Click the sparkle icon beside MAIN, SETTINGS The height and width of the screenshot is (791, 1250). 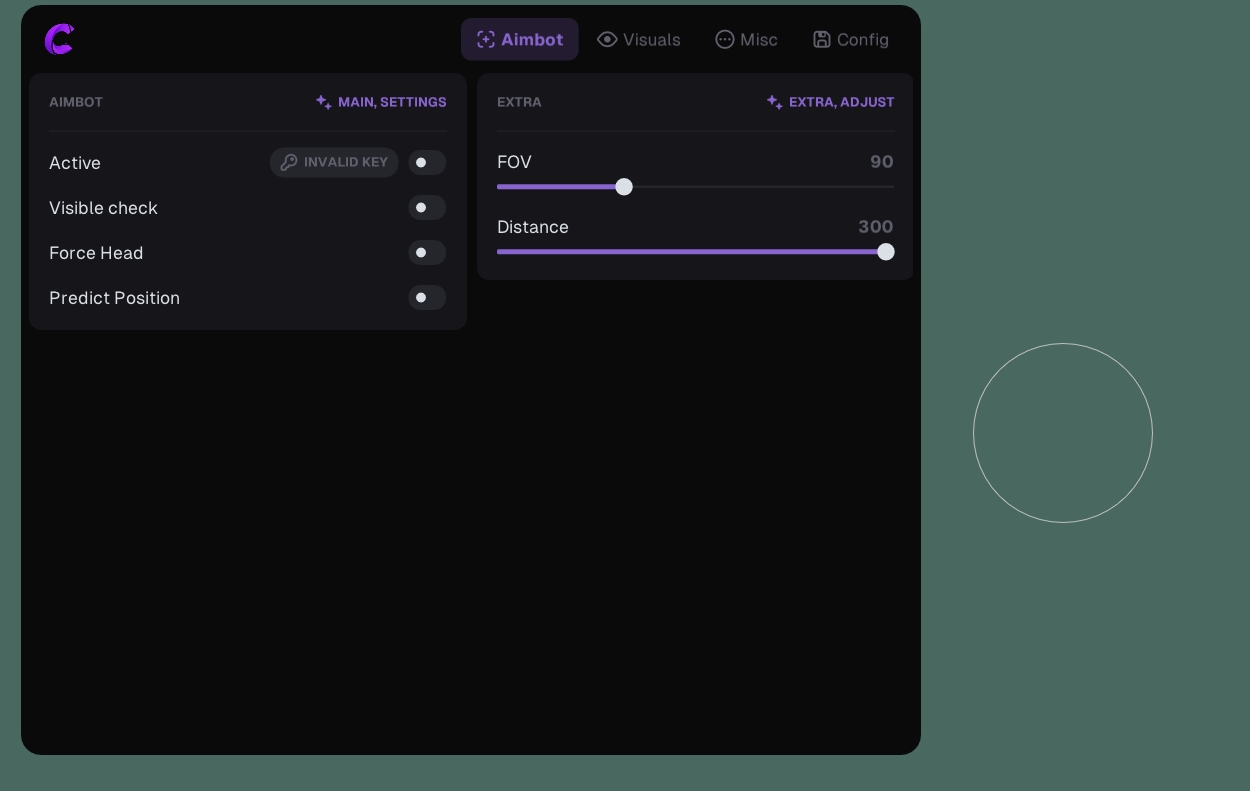(x=321, y=101)
